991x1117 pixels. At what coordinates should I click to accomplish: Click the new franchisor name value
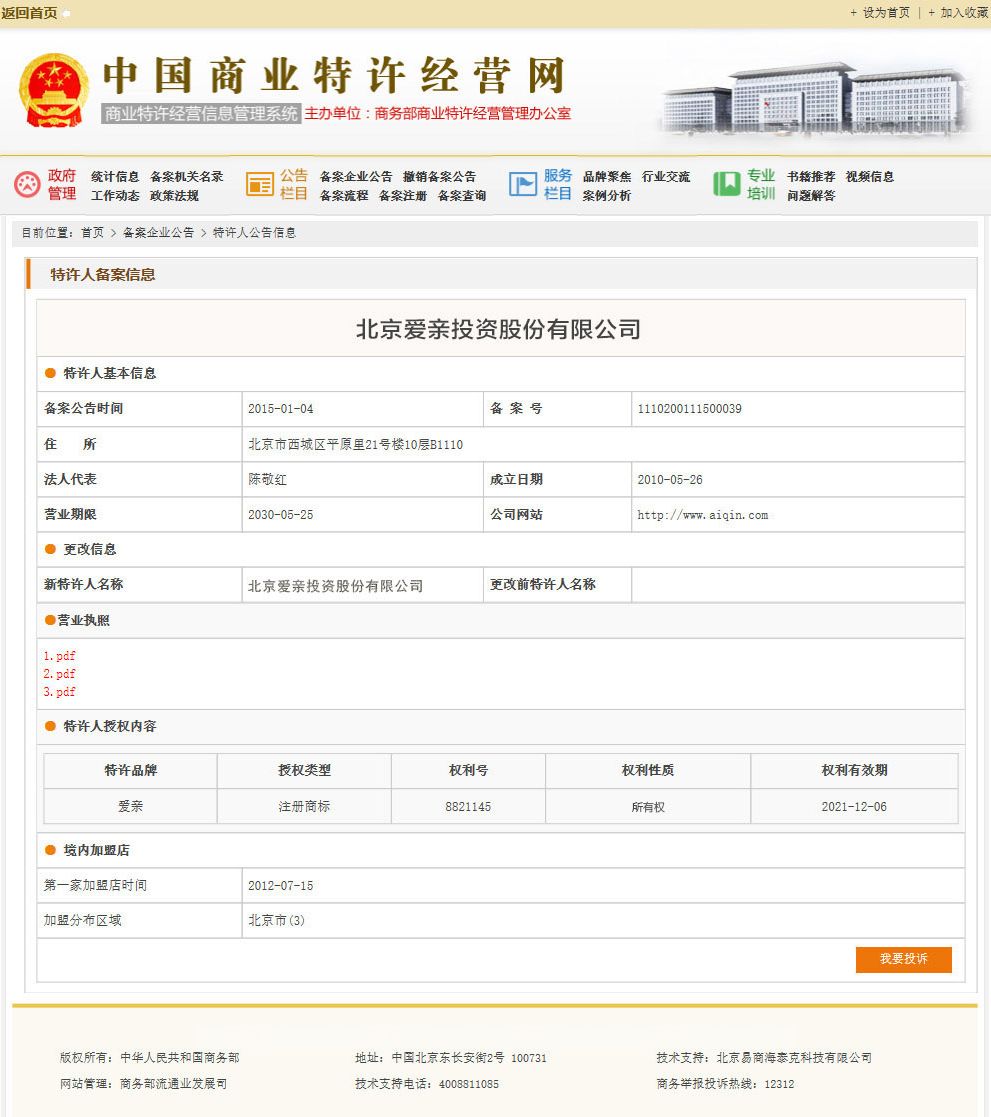[336, 586]
